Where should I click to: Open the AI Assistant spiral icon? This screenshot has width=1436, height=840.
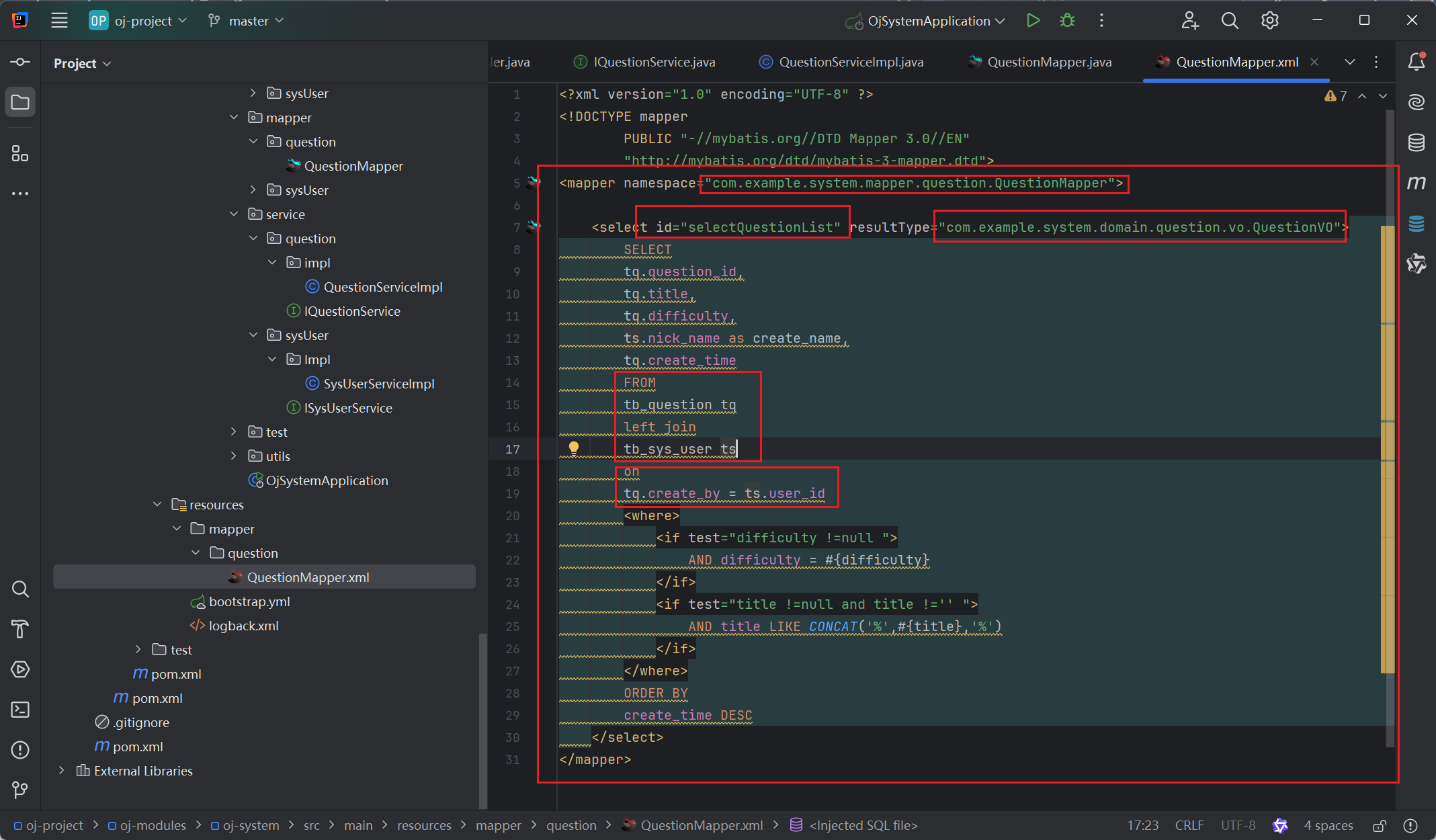tap(1417, 102)
